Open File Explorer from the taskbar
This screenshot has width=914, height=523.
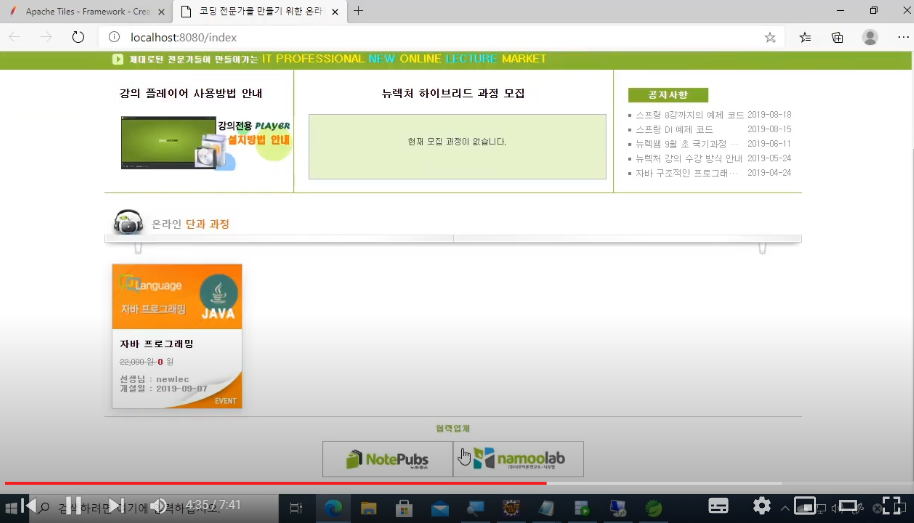pos(368,508)
